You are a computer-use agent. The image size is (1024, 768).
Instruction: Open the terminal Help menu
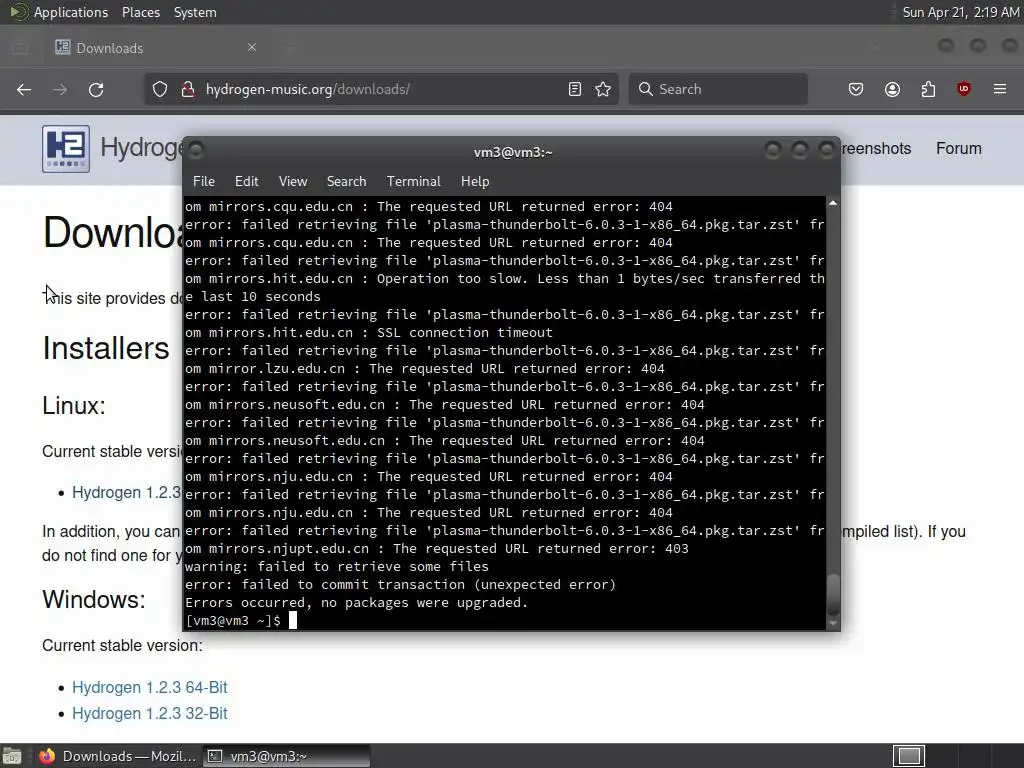(x=475, y=182)
